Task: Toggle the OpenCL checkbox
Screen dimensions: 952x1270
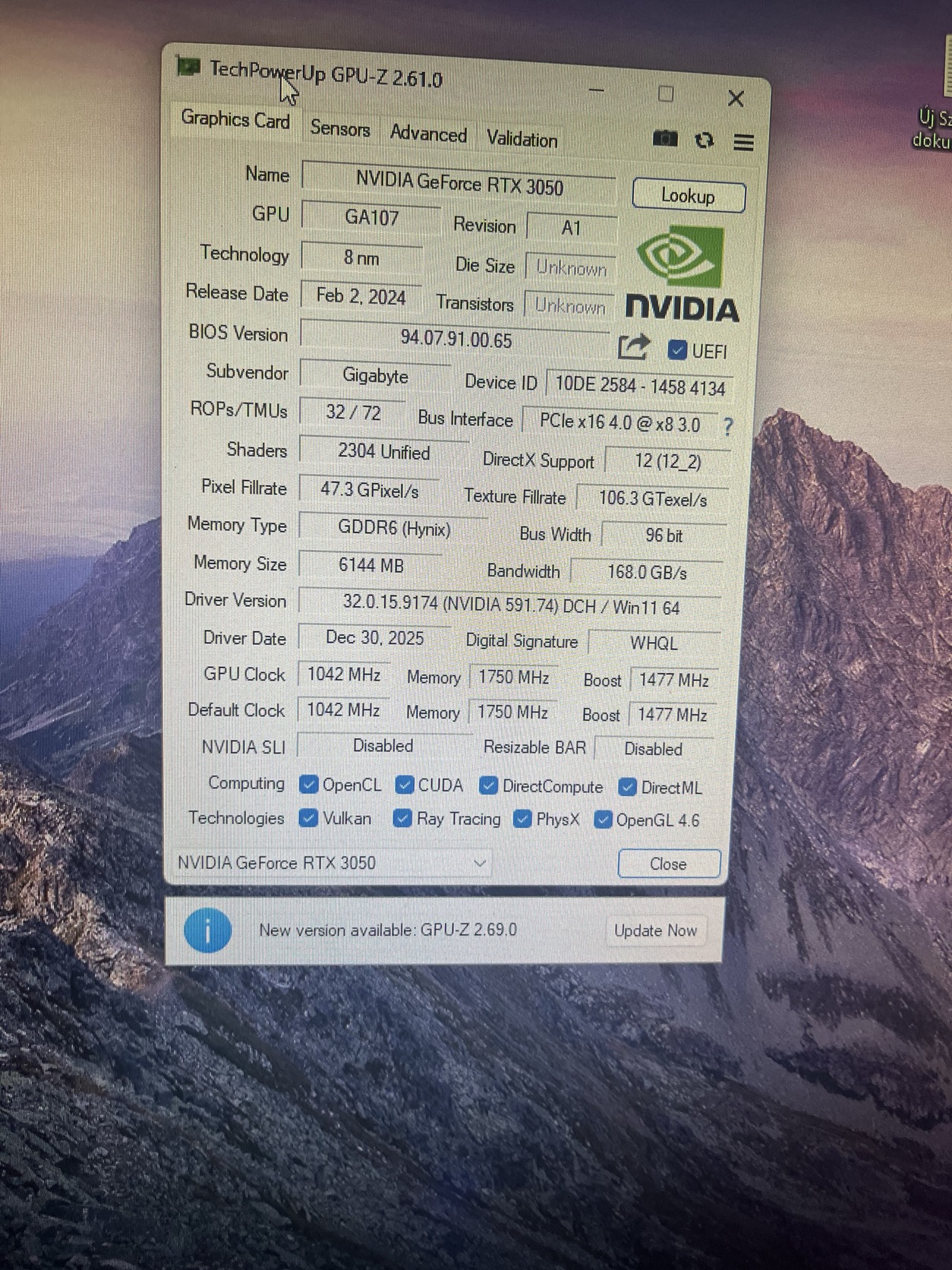Action: (308, 784)
